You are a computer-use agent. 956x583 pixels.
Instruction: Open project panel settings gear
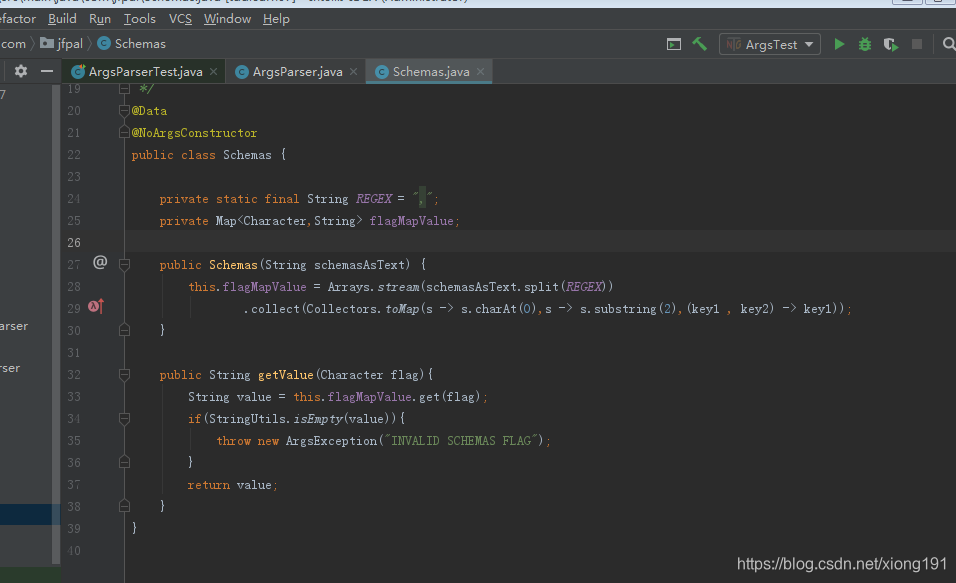click(x=21, y=71)
